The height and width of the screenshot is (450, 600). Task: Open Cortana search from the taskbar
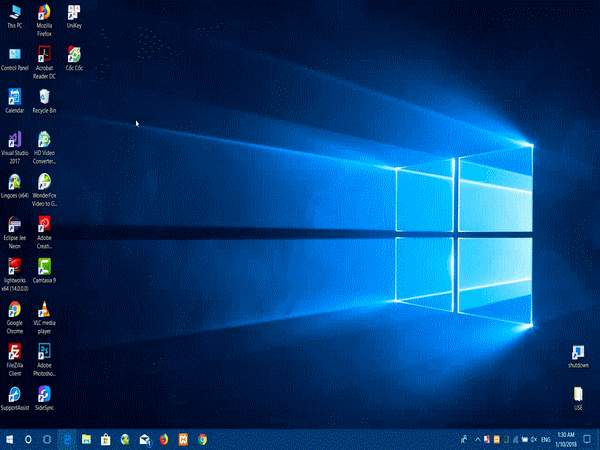click(29, 439)
